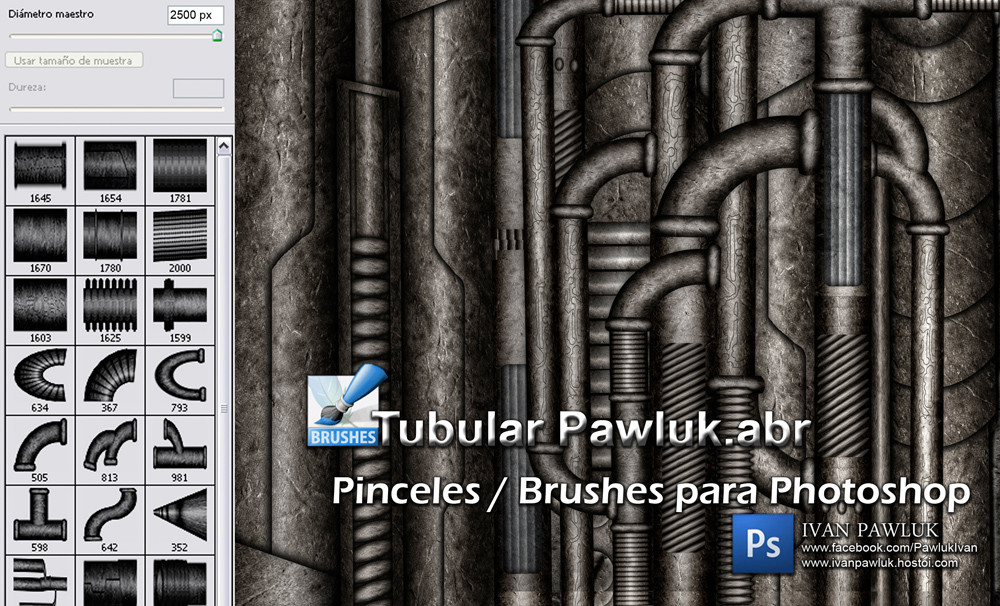
Task: Pick the 813 double bend brush
Action: pyautogui.click(x=110, y=450)
